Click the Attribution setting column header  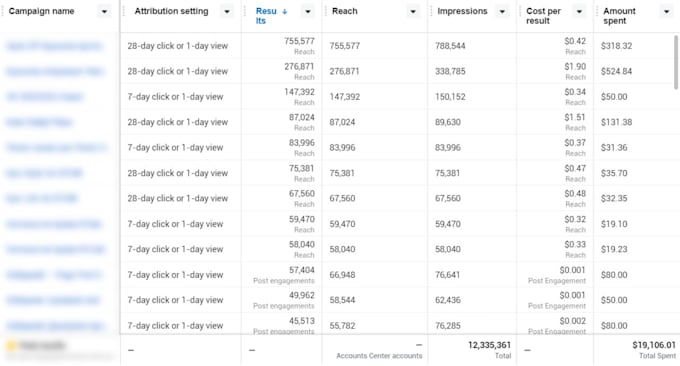(x=171, y=11)
